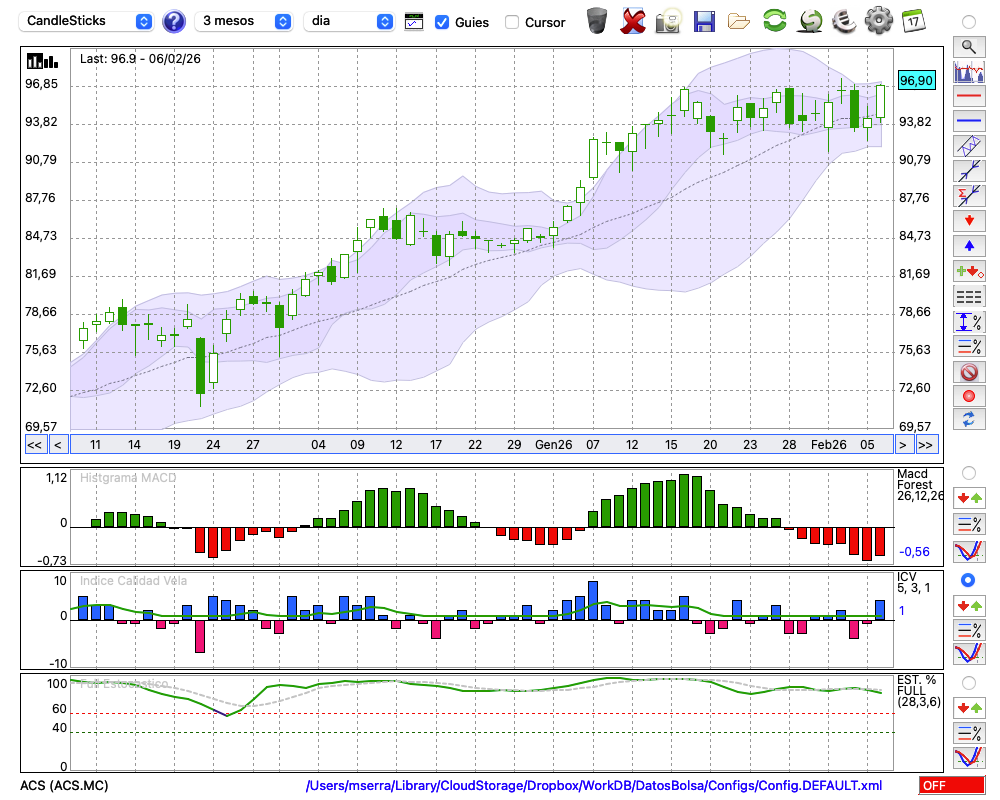Screen dimensions: 1000x800
Task: Select radio button for MACD panel
Action: coord(969,473)
